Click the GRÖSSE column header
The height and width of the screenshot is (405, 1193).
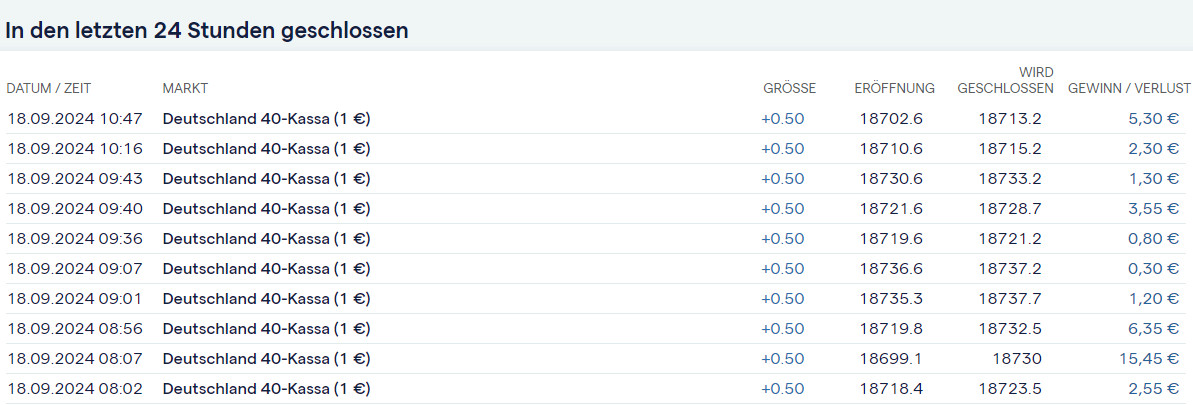(x=789, y=88)
